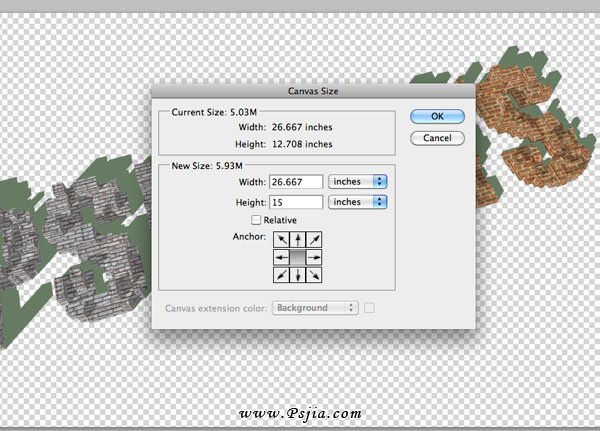Open the Width units dropdown

[359, 181]
